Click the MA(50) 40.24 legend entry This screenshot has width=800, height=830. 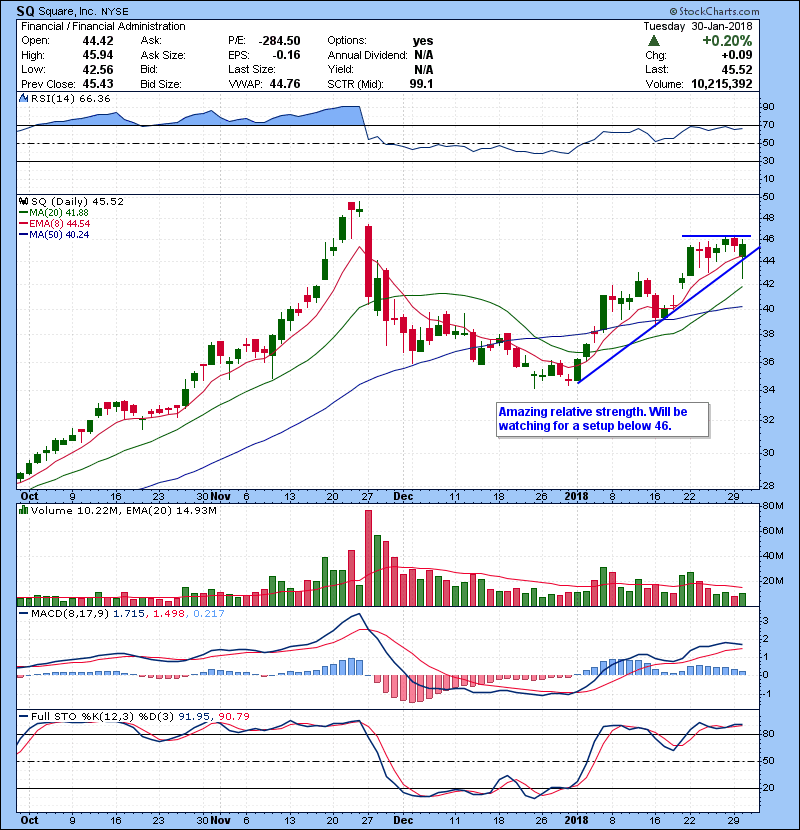[x=54, y=234]
